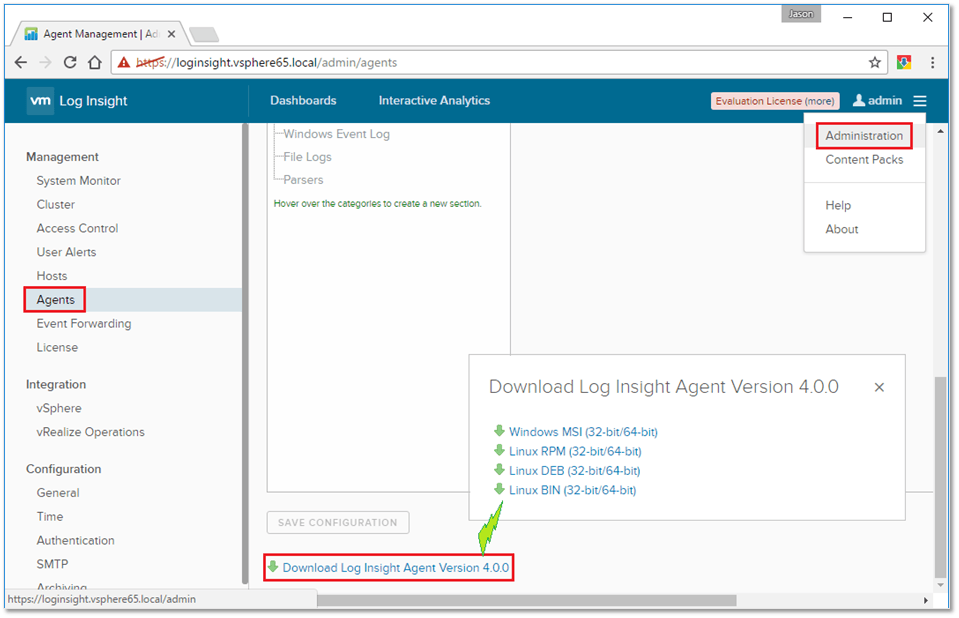
Task: Open vRealize Operations integration
Action: point(91,432)
